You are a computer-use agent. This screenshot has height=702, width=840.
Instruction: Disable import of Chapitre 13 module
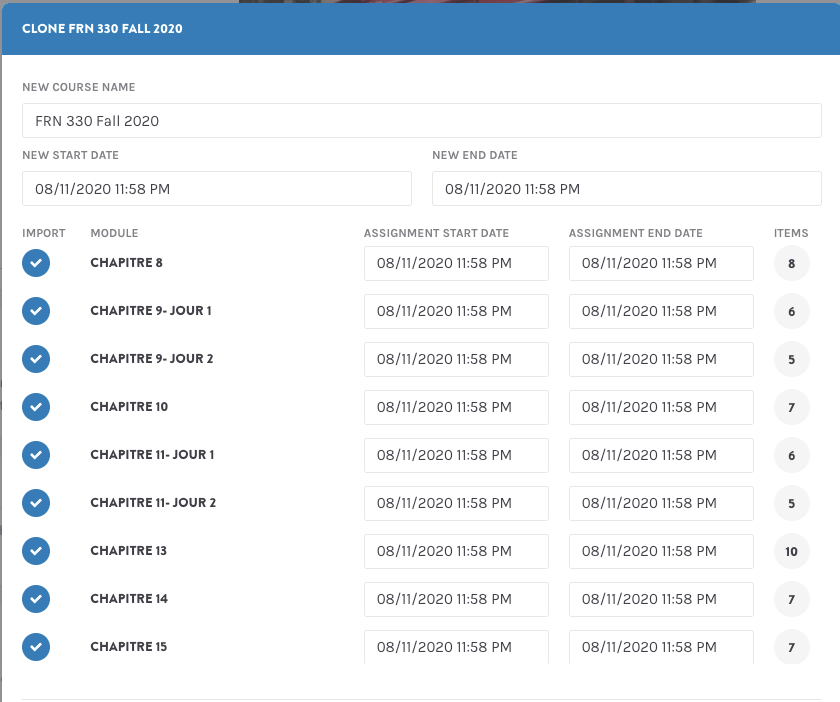36,551
